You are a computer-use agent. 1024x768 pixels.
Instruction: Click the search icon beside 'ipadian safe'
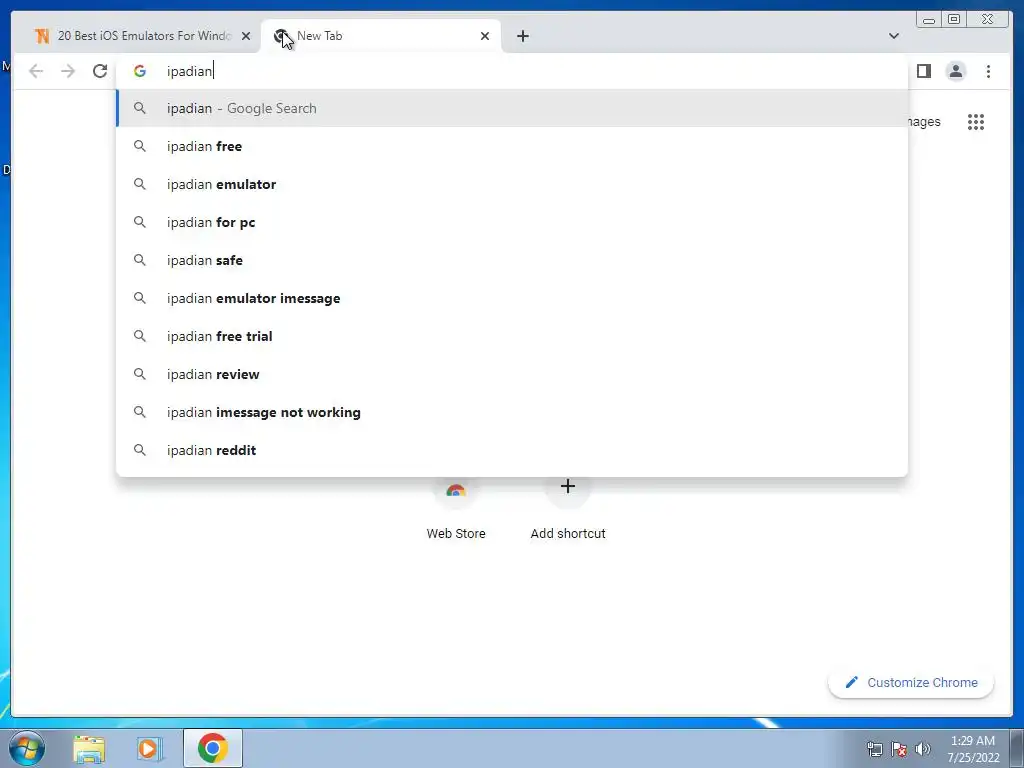[140, 260]
